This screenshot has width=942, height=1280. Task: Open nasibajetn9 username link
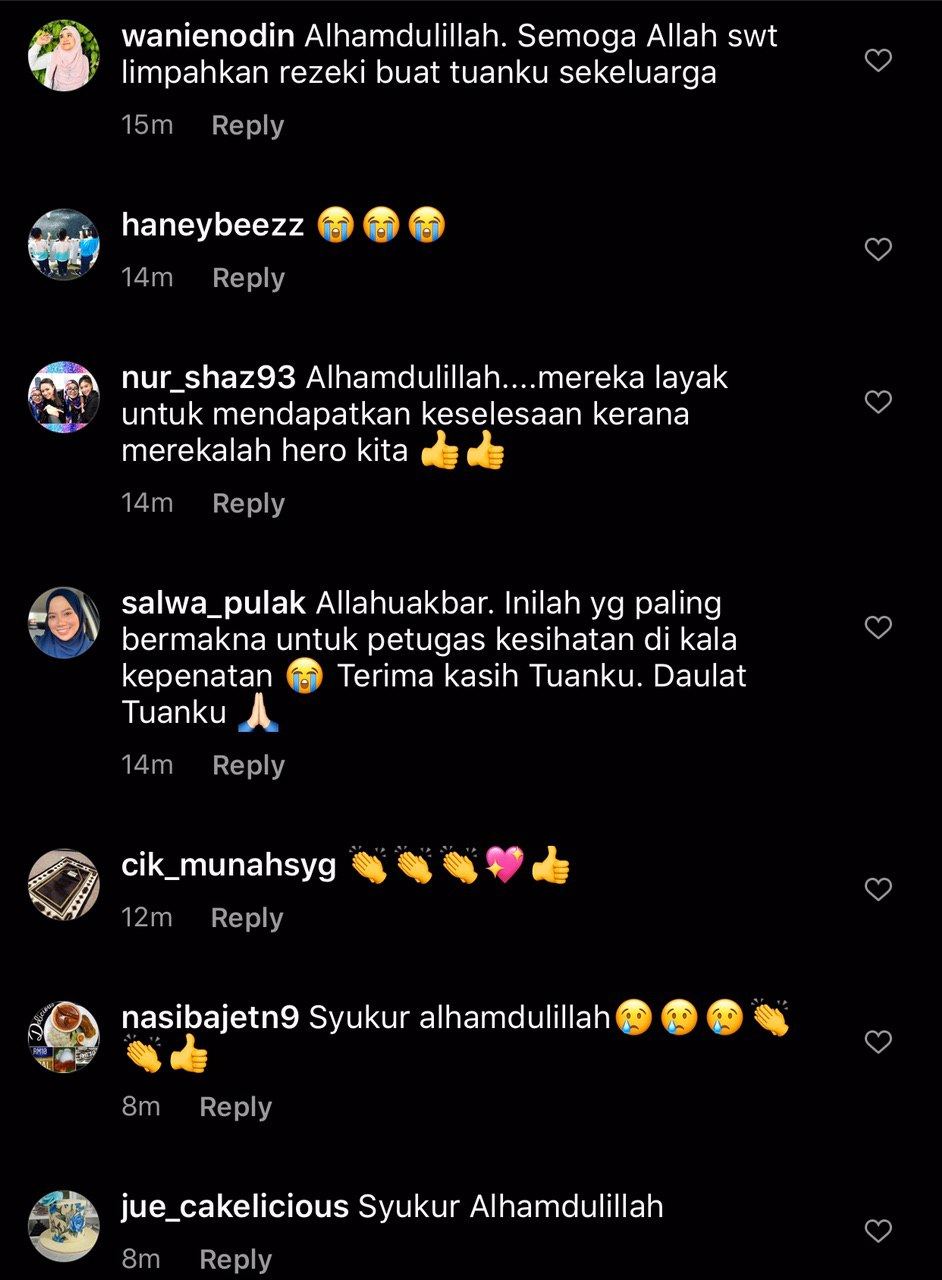coord(210,1018)
